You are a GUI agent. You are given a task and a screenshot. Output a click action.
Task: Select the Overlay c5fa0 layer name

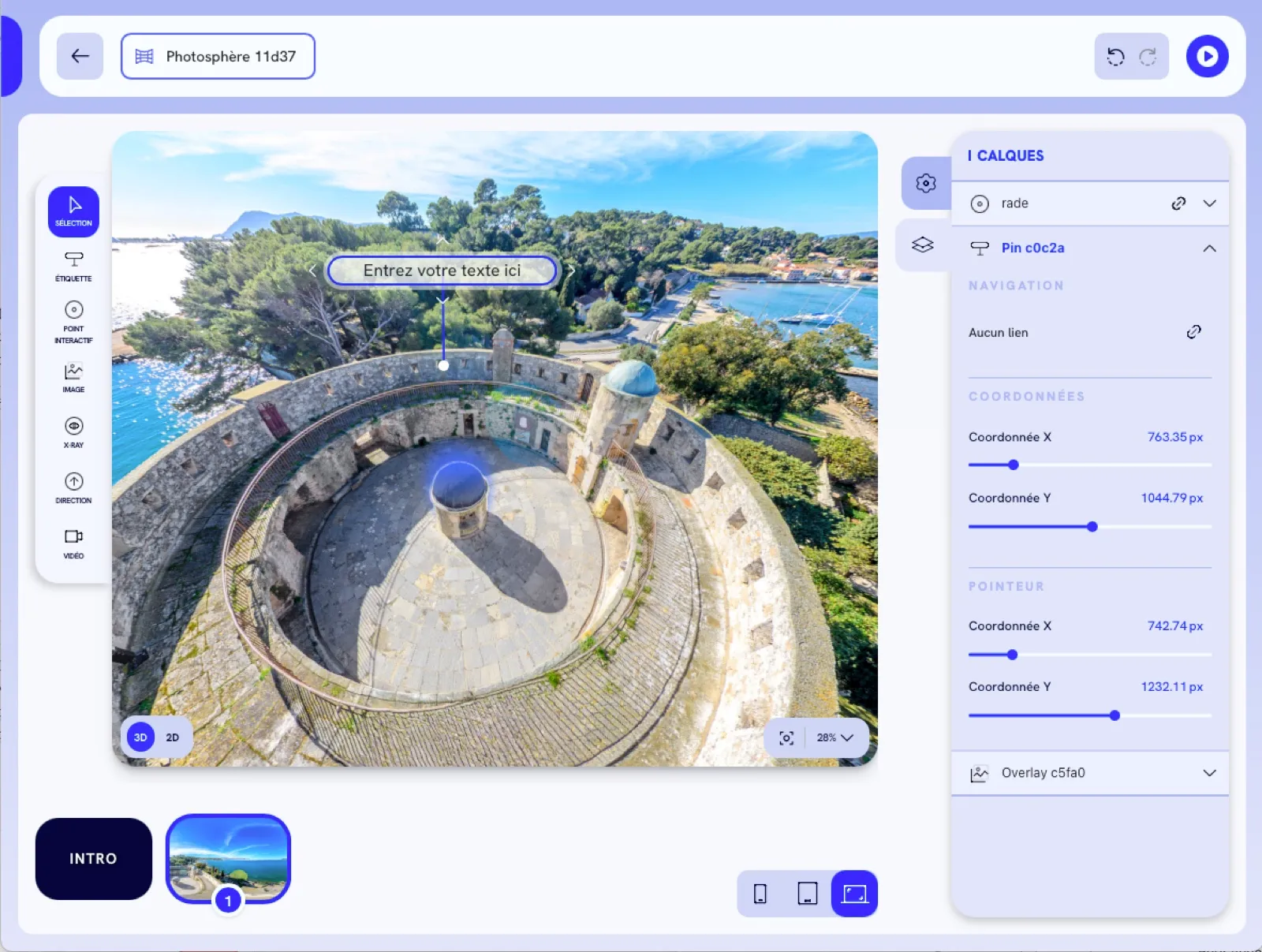[x=1043, y=773]
